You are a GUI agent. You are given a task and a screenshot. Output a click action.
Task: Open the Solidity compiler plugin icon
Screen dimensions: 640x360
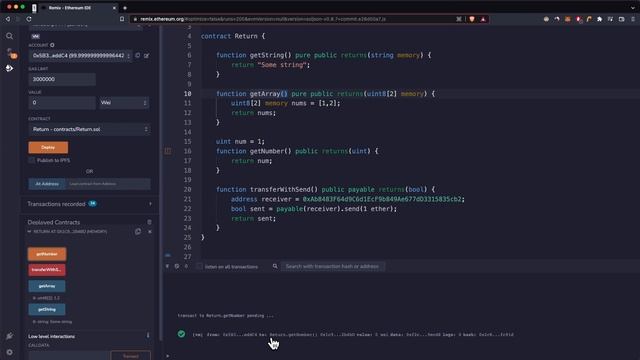pyautogui.click(x=10, y=53)
